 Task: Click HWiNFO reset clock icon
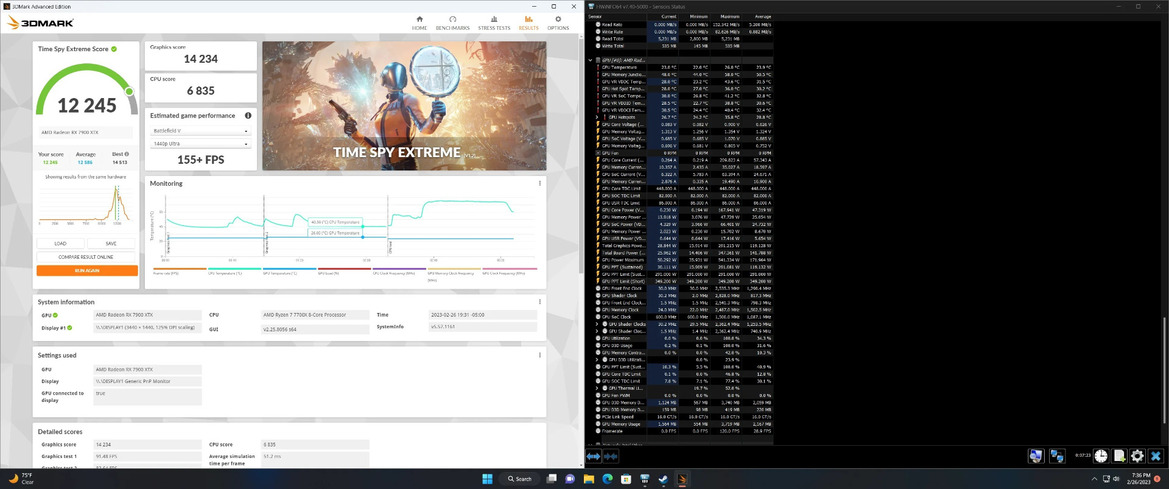[1100, 455]
